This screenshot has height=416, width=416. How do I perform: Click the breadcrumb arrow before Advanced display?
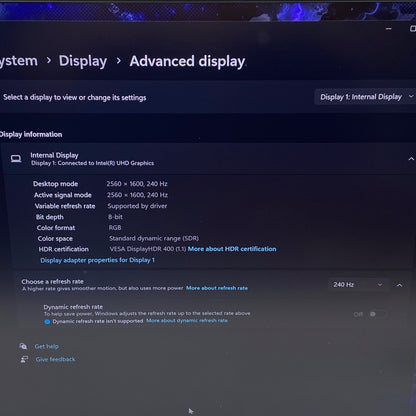click(x=119, y=61)
